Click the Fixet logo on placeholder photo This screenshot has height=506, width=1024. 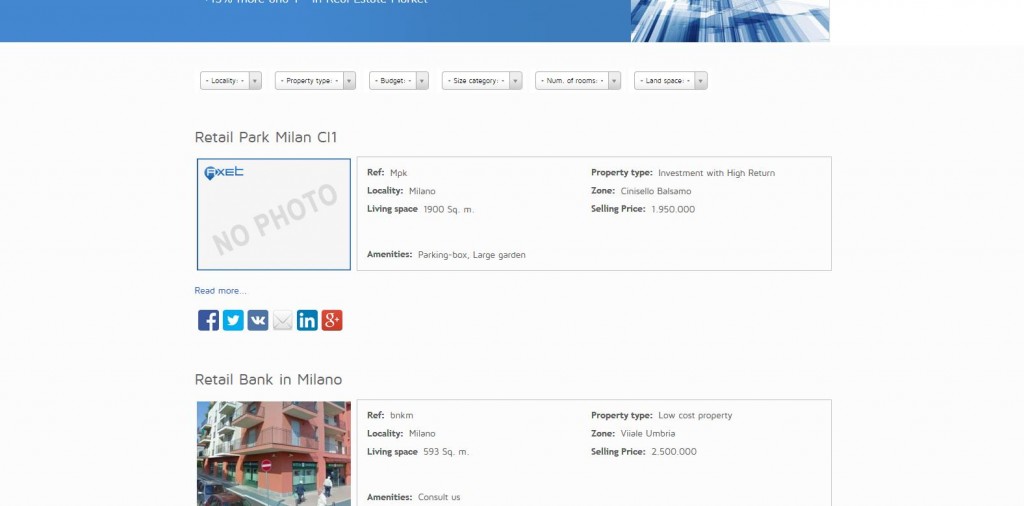pos(224,172)
